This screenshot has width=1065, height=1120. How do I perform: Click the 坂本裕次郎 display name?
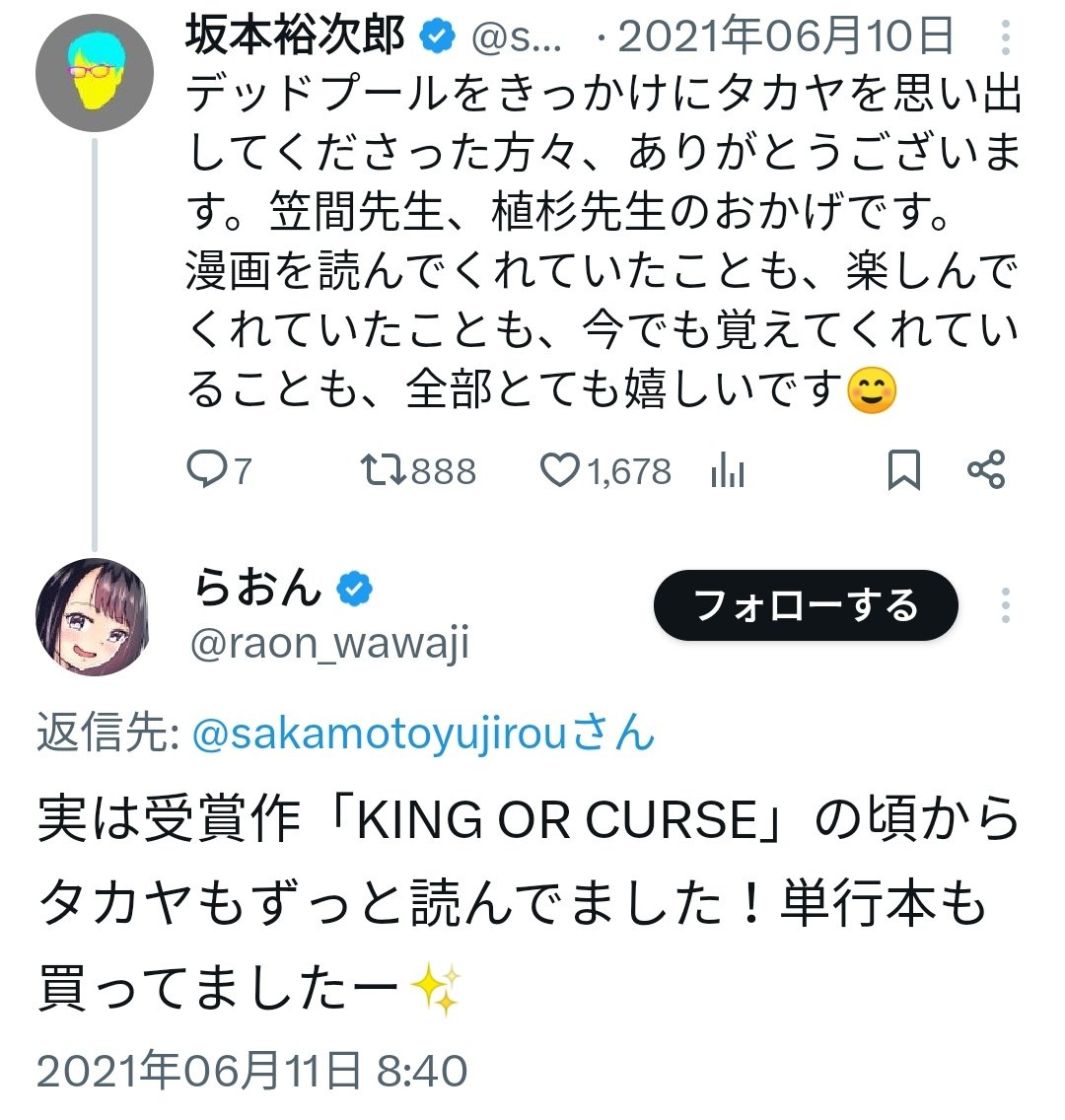pyautogui.click(x=295, y=37)
